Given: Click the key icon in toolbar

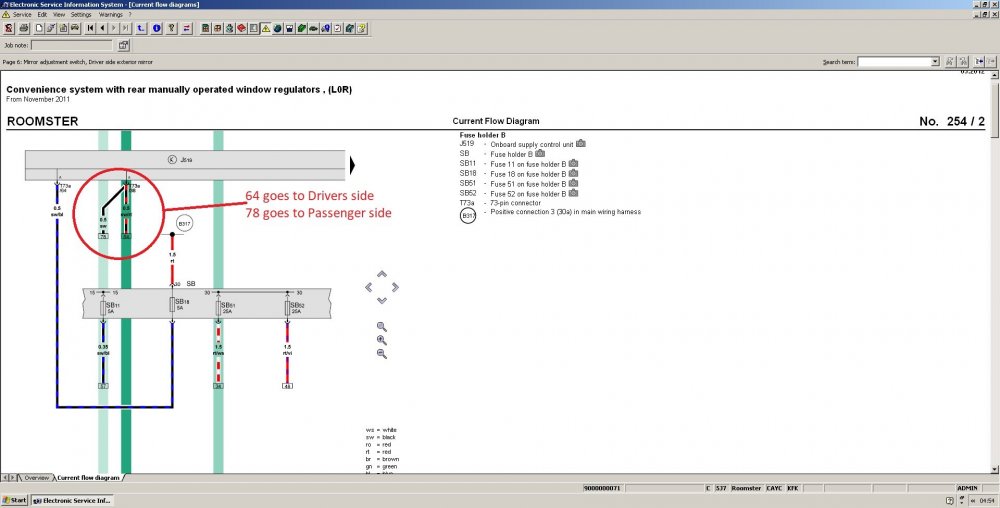Looking at the screenshot, I should click(172, 28).
